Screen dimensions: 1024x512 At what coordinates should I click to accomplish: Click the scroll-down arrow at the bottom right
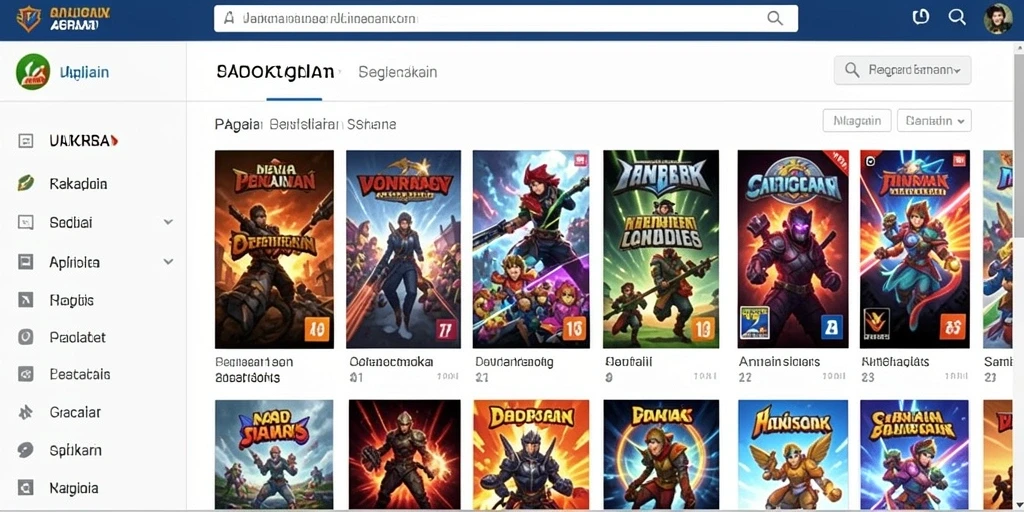click(1018, 505)
